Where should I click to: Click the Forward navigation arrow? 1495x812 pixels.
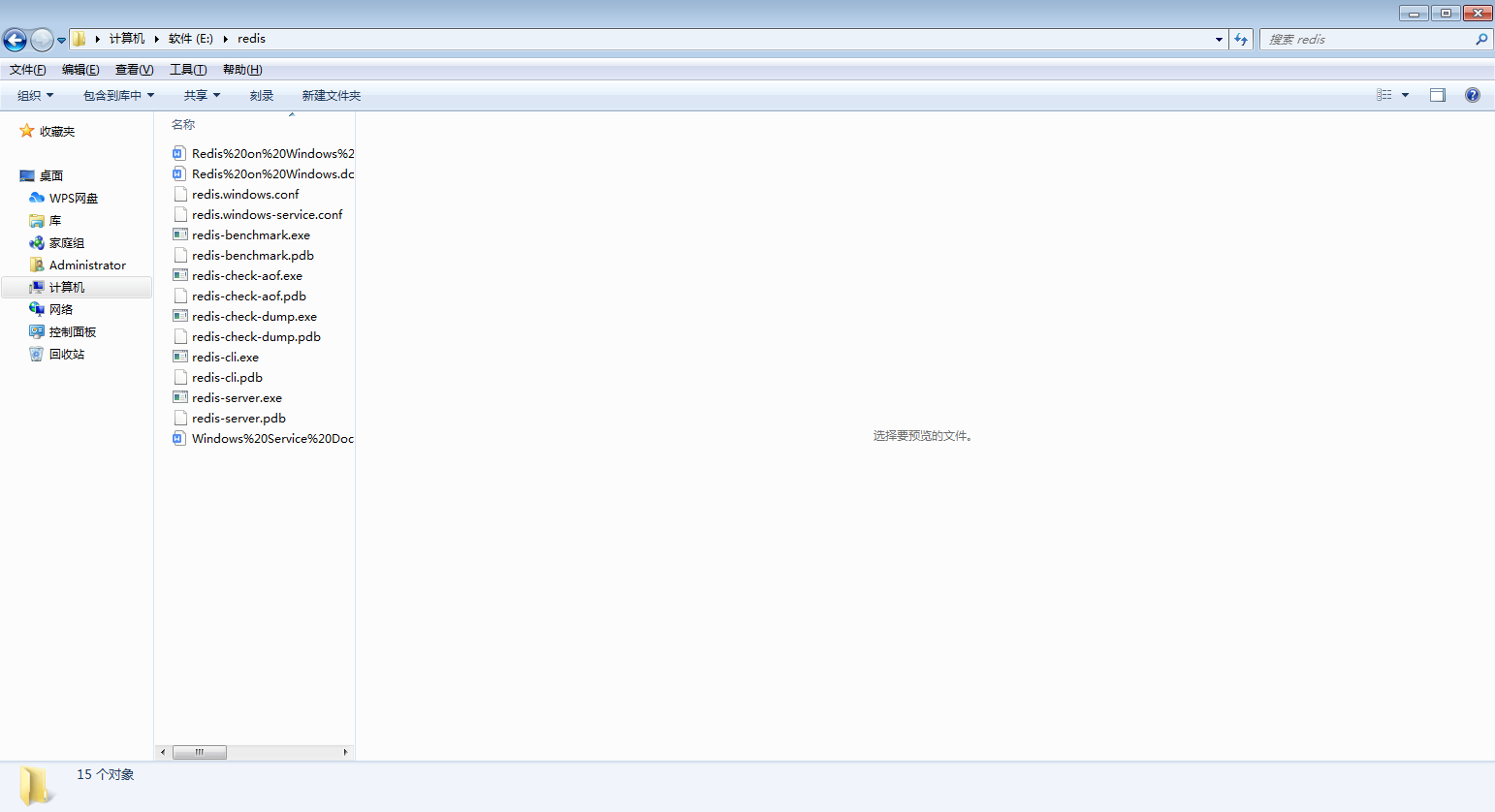[42, 40]
